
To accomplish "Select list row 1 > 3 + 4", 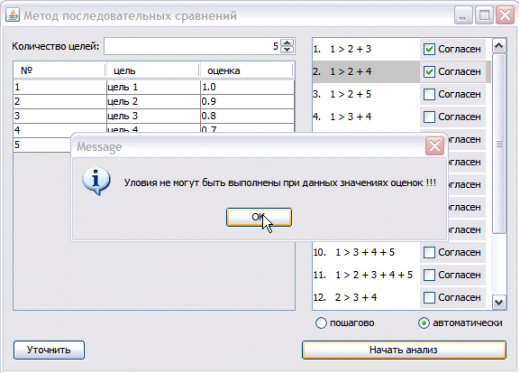I will 401,117.
